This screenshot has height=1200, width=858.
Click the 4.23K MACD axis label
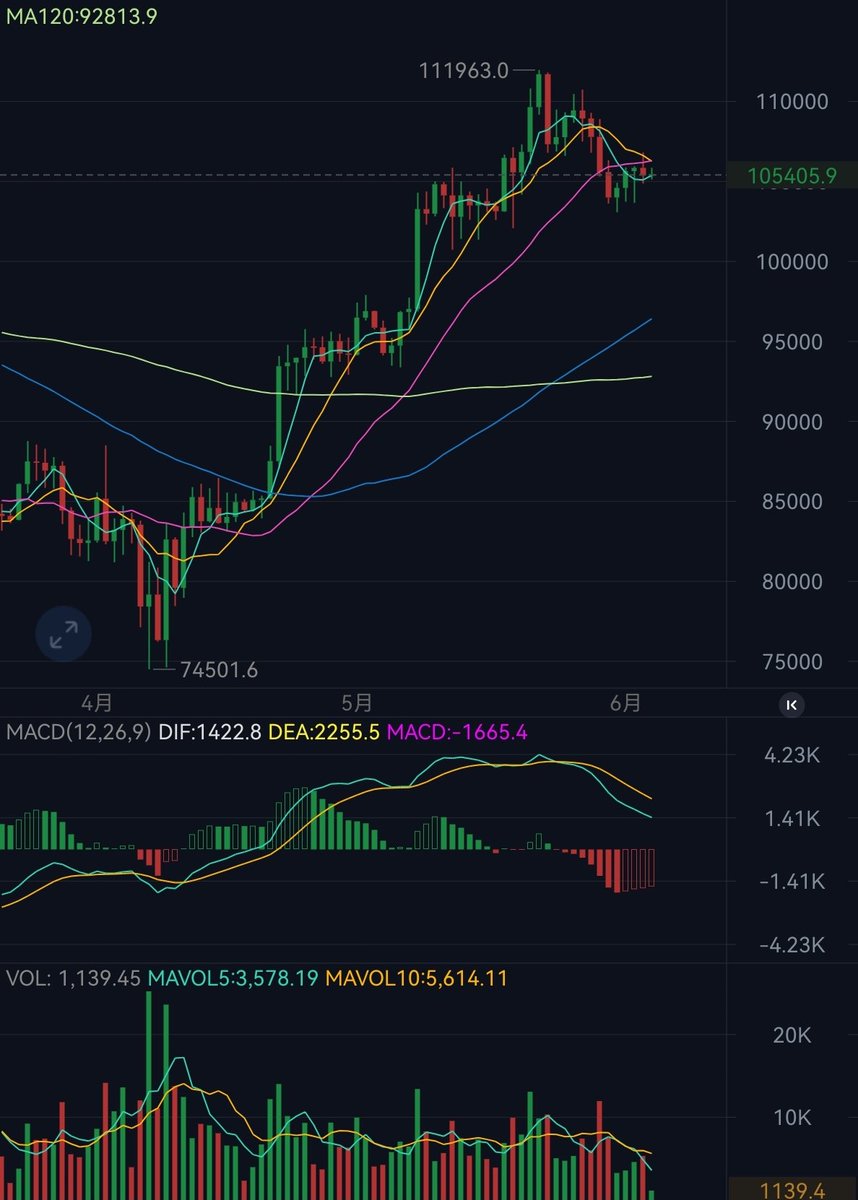pyautogui.click(x=792, y=756)
